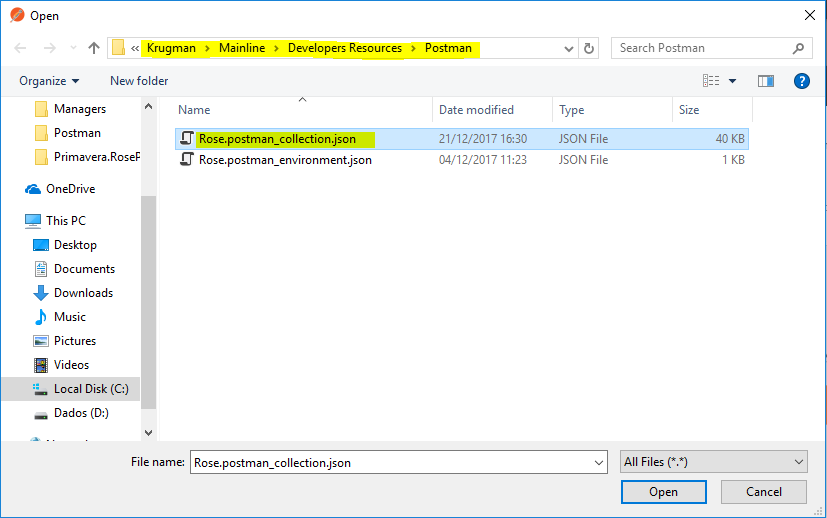Click the Cancel button

click(x=764, y=492)
